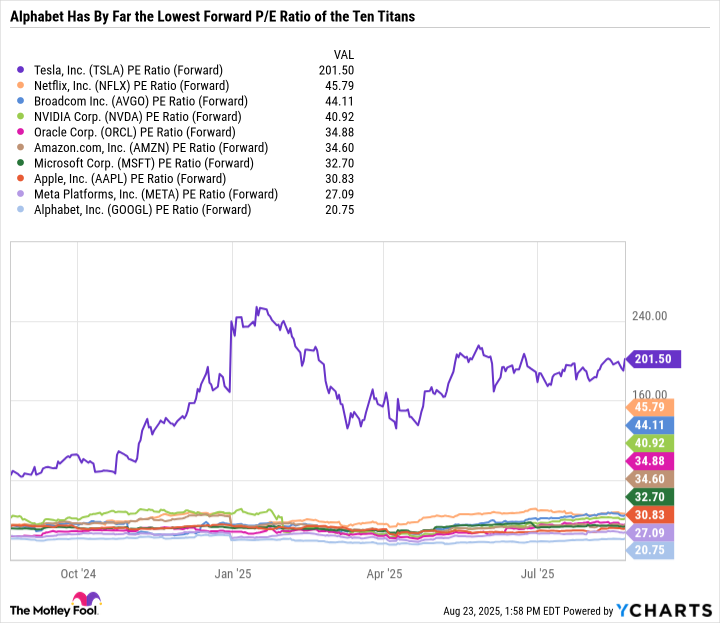Click the red Apple legend dot
The height and width of the screenshot is (623, 720).
pyautogui.click(x=22, y=179)
